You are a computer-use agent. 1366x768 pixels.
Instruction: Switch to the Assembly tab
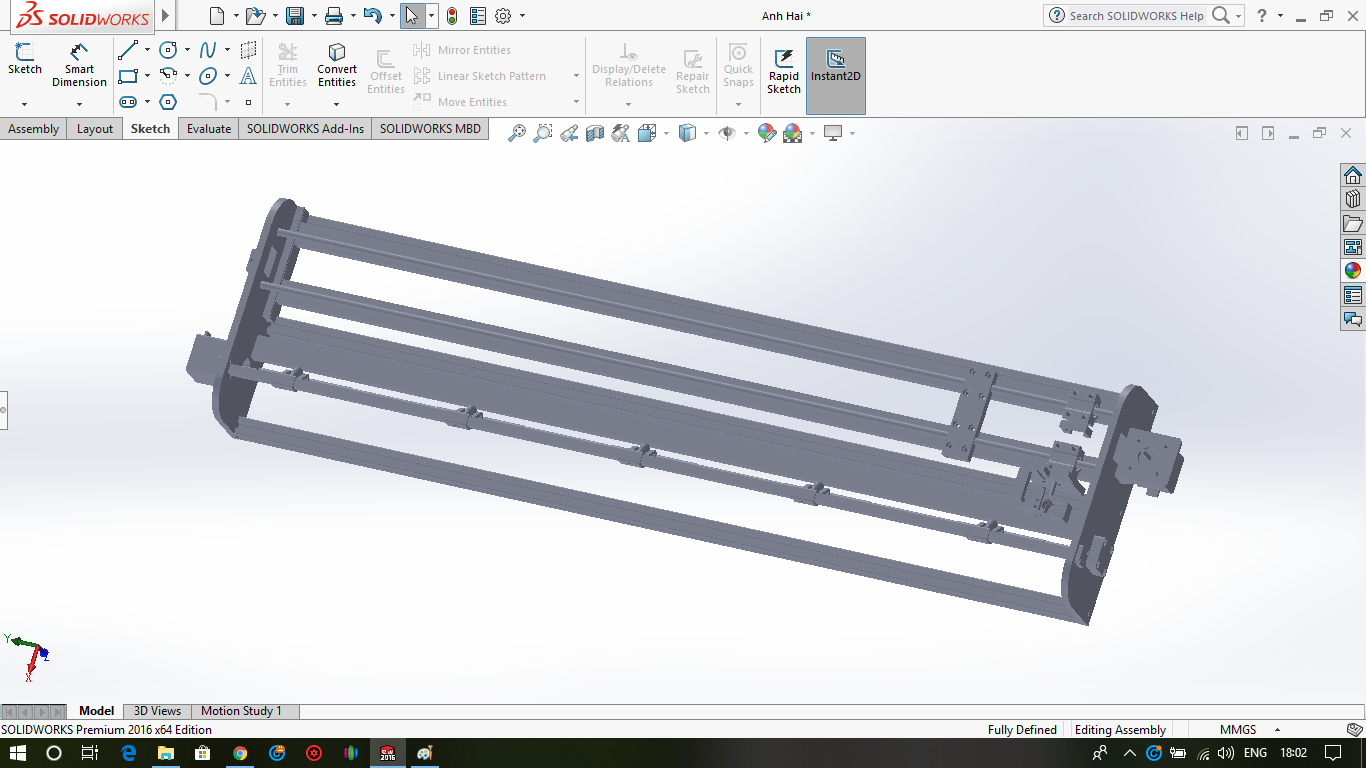tap(34, 129)
